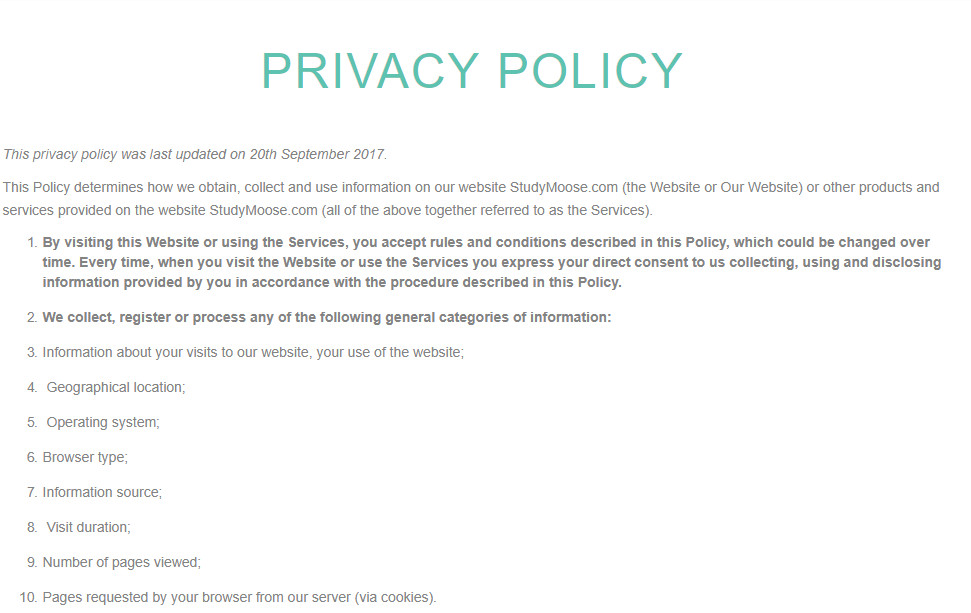Viewport: 971px width, 613px height.
Task: Click the PRIVACY POLICY heading
Action: click(472, 71)
